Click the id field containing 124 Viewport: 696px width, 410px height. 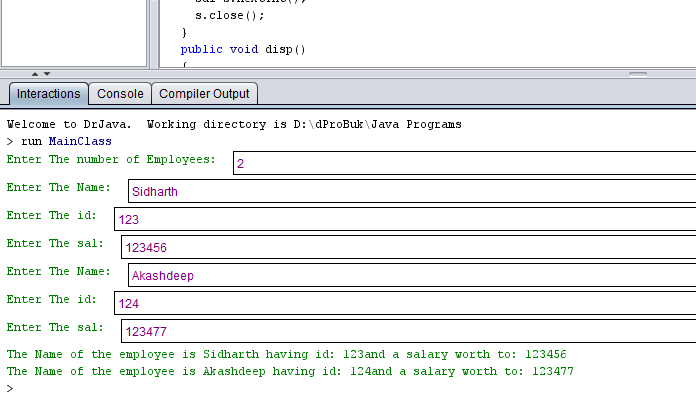pos(400,303)
